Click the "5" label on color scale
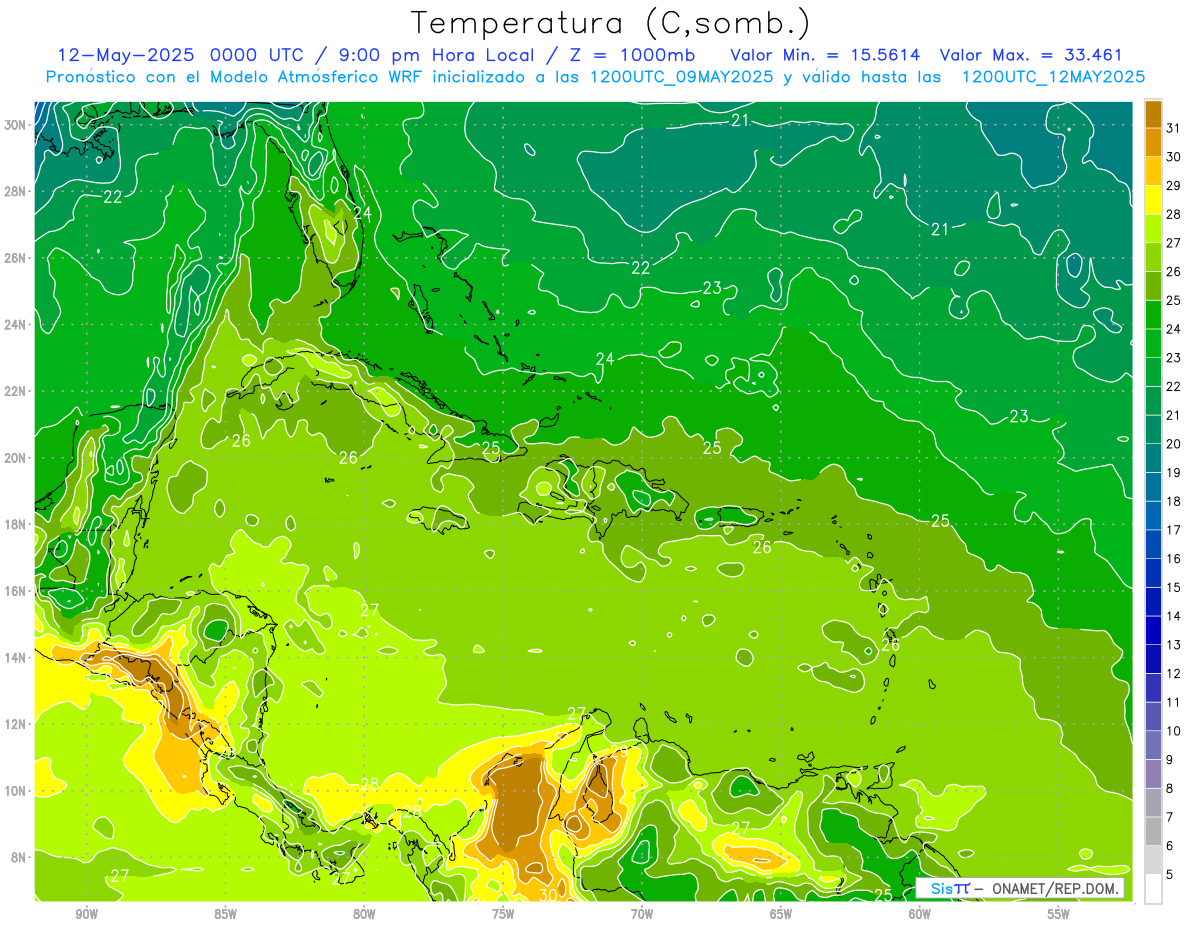 (1170, 875)
